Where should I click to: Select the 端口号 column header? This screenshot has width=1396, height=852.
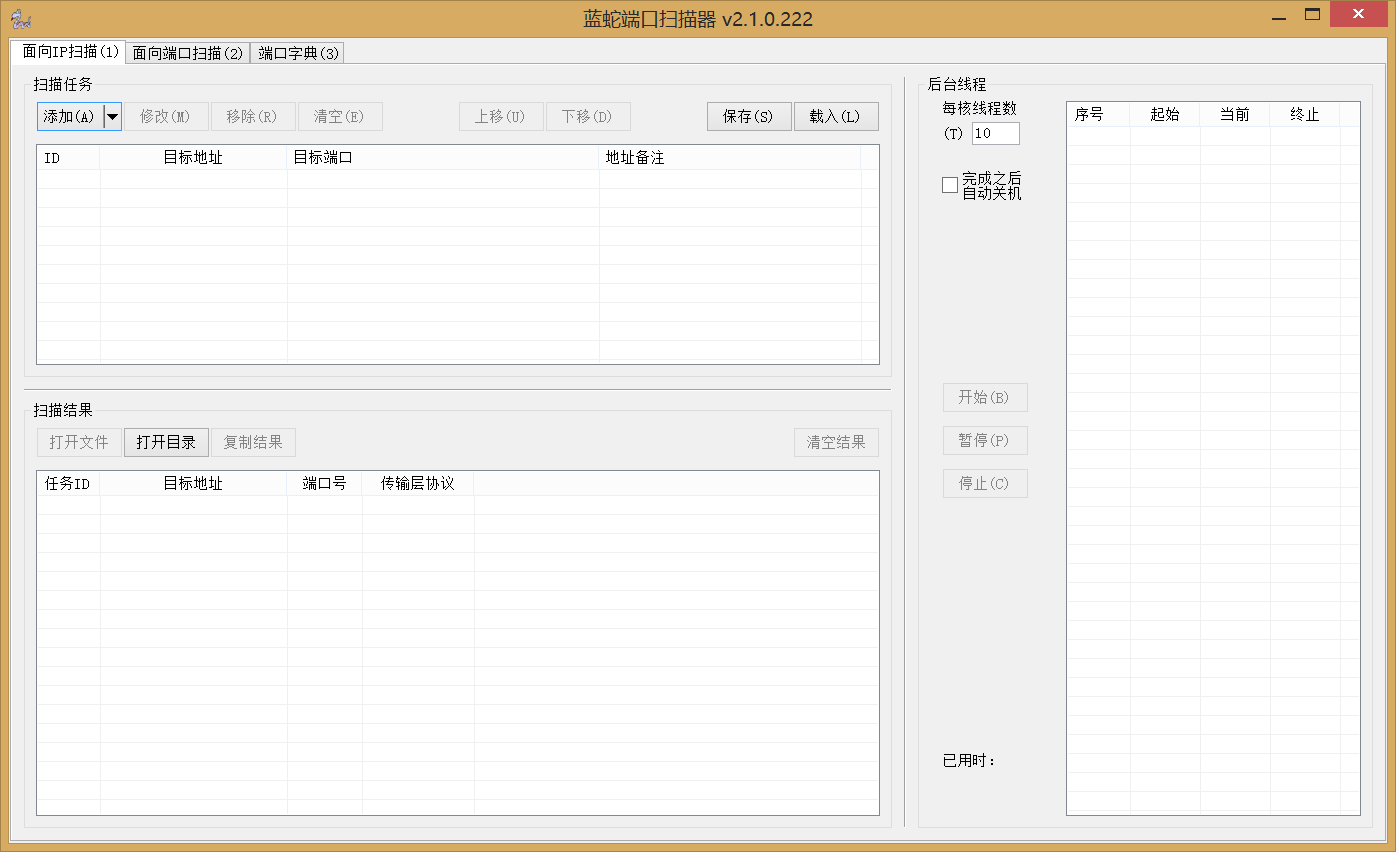(325, 484)
